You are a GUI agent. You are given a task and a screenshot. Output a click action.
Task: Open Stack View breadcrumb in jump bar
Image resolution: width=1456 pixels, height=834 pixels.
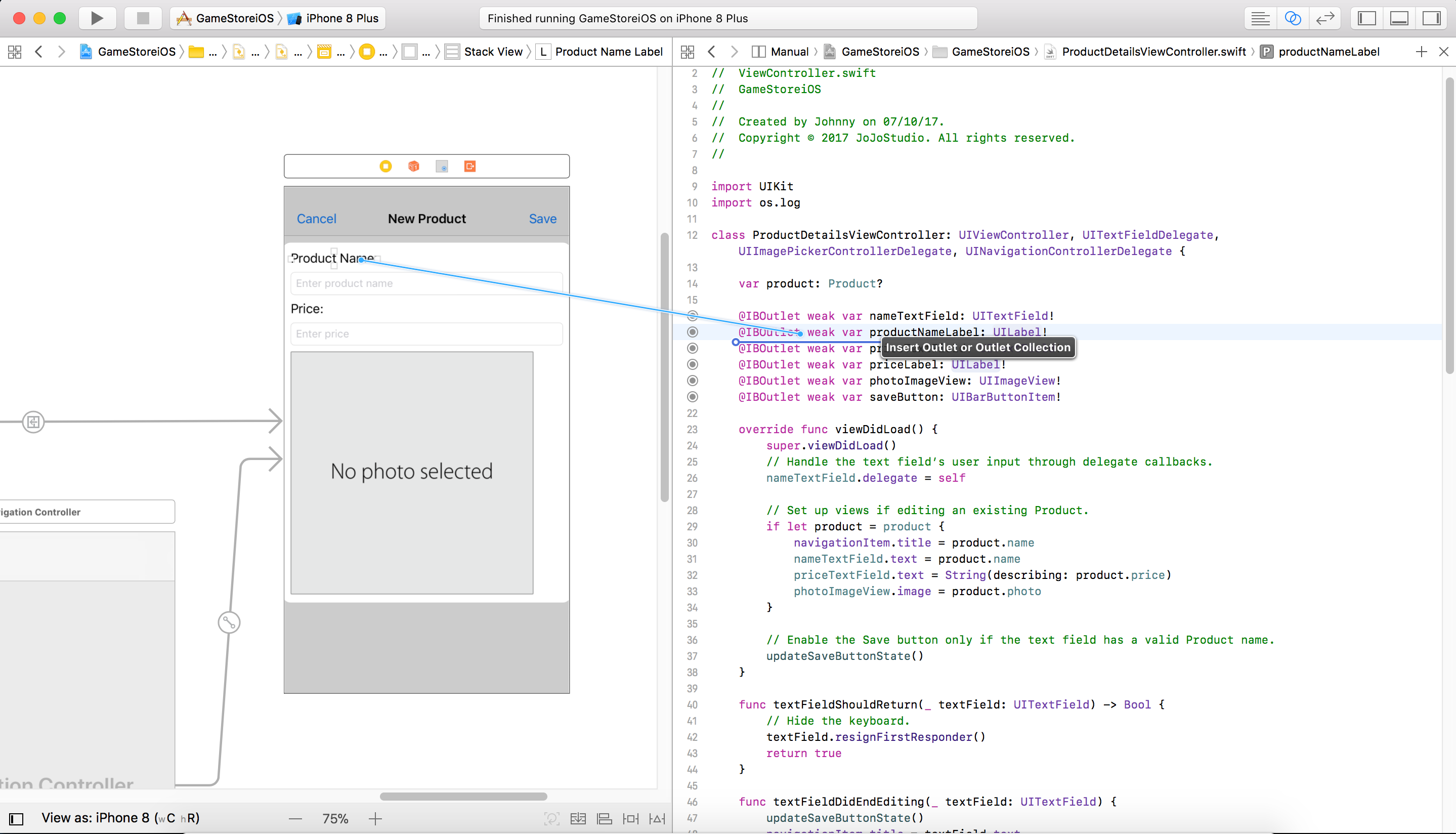coord(484,52)
